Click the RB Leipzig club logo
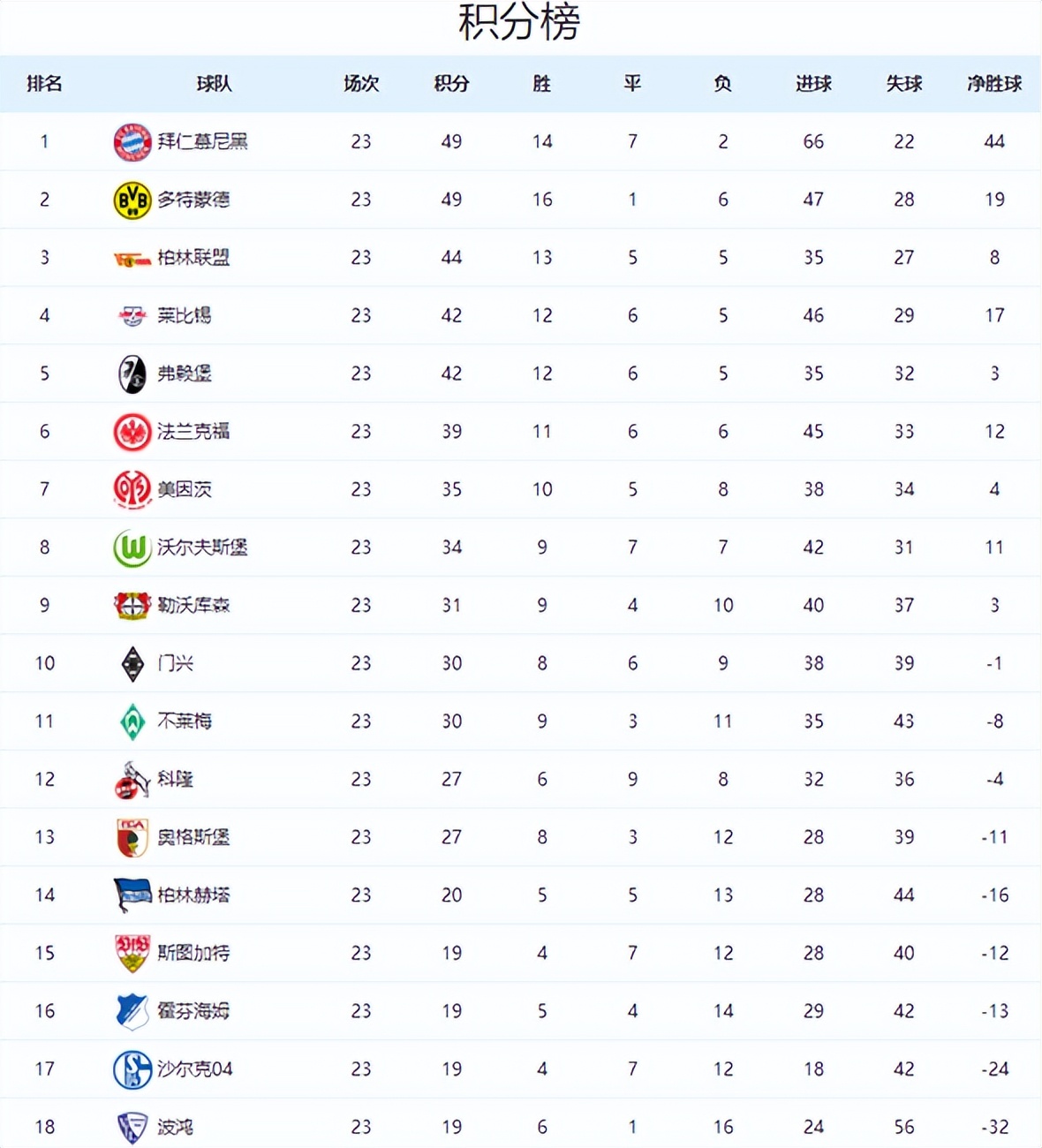Viewport: 1042px width, 1148px height. coord(132,316)
